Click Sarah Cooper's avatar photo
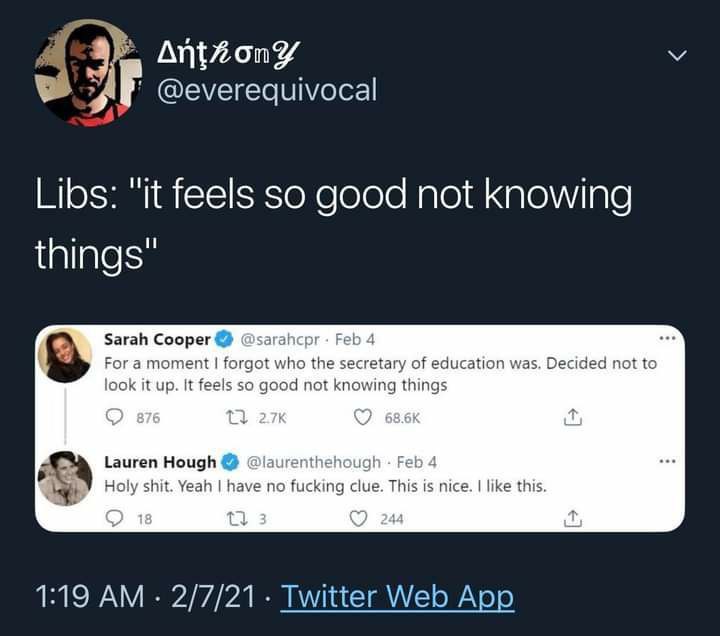Image resolution: width=720 pixels, height=636 pixels. [65, 355]
